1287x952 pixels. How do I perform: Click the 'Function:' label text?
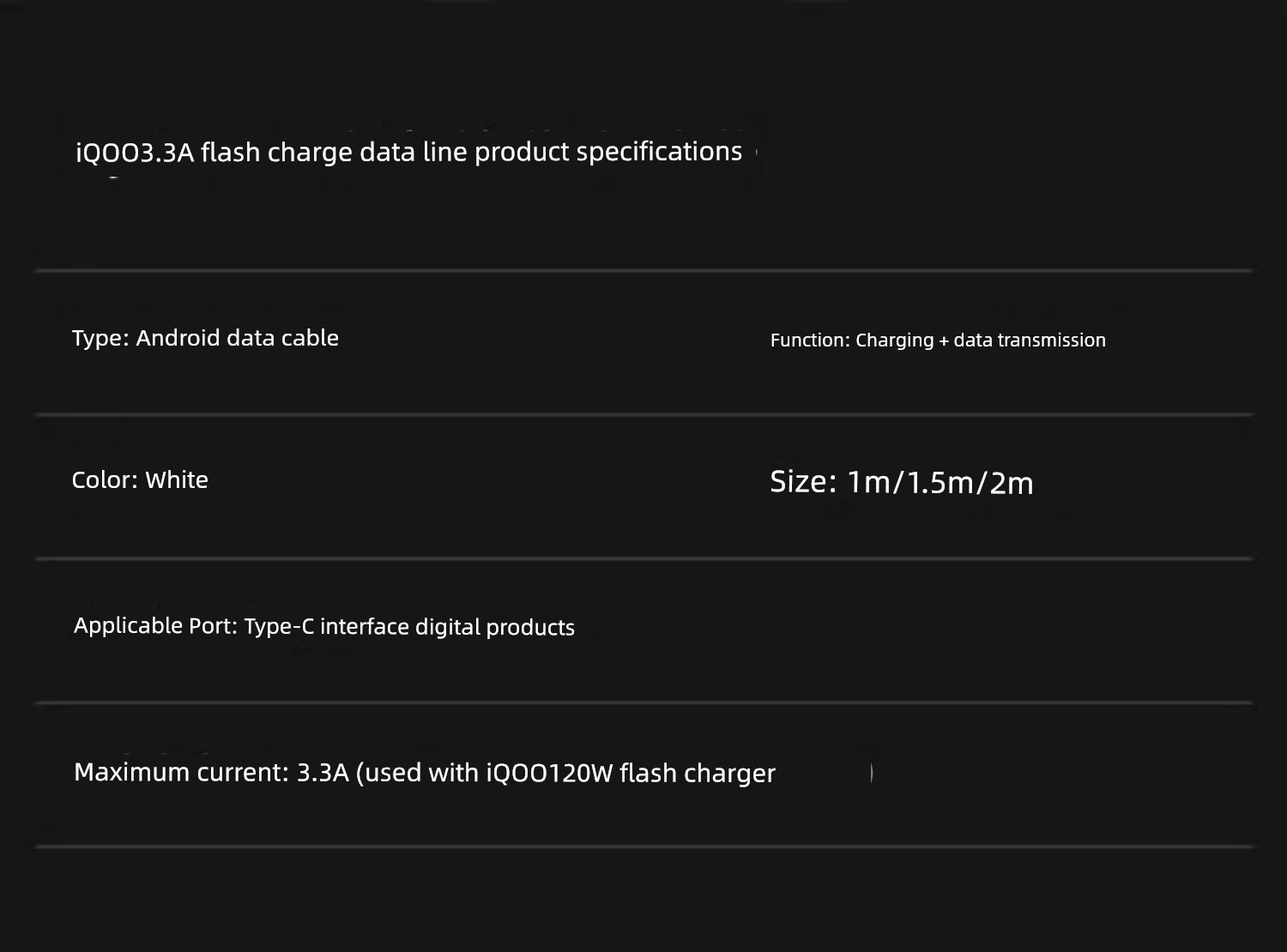click(809, 340)
